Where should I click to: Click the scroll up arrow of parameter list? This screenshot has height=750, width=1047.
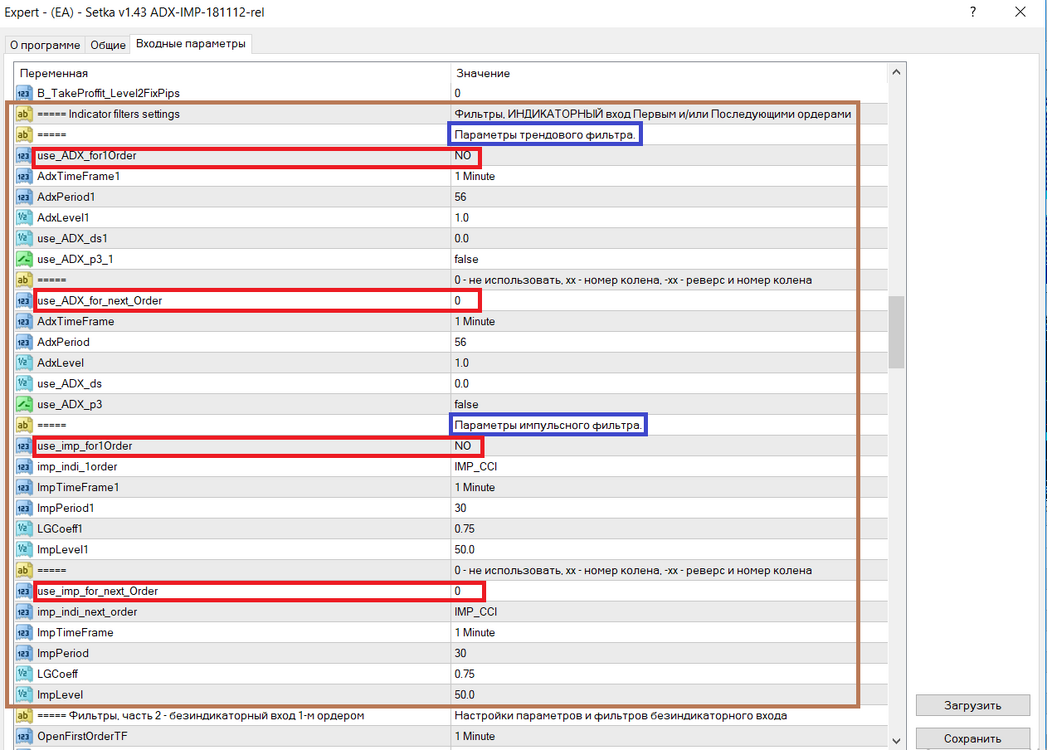[896, 72]
